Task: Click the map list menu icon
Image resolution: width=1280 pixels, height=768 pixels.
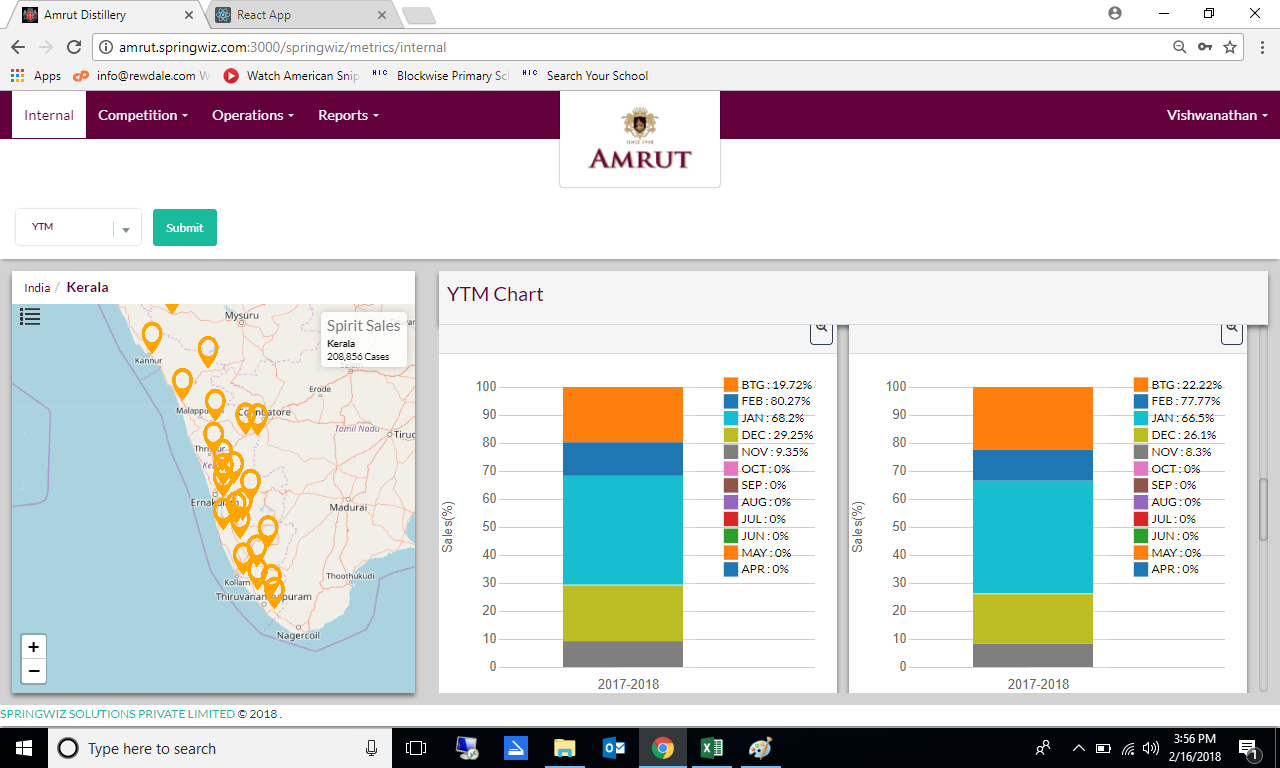Action: (30, 317)
